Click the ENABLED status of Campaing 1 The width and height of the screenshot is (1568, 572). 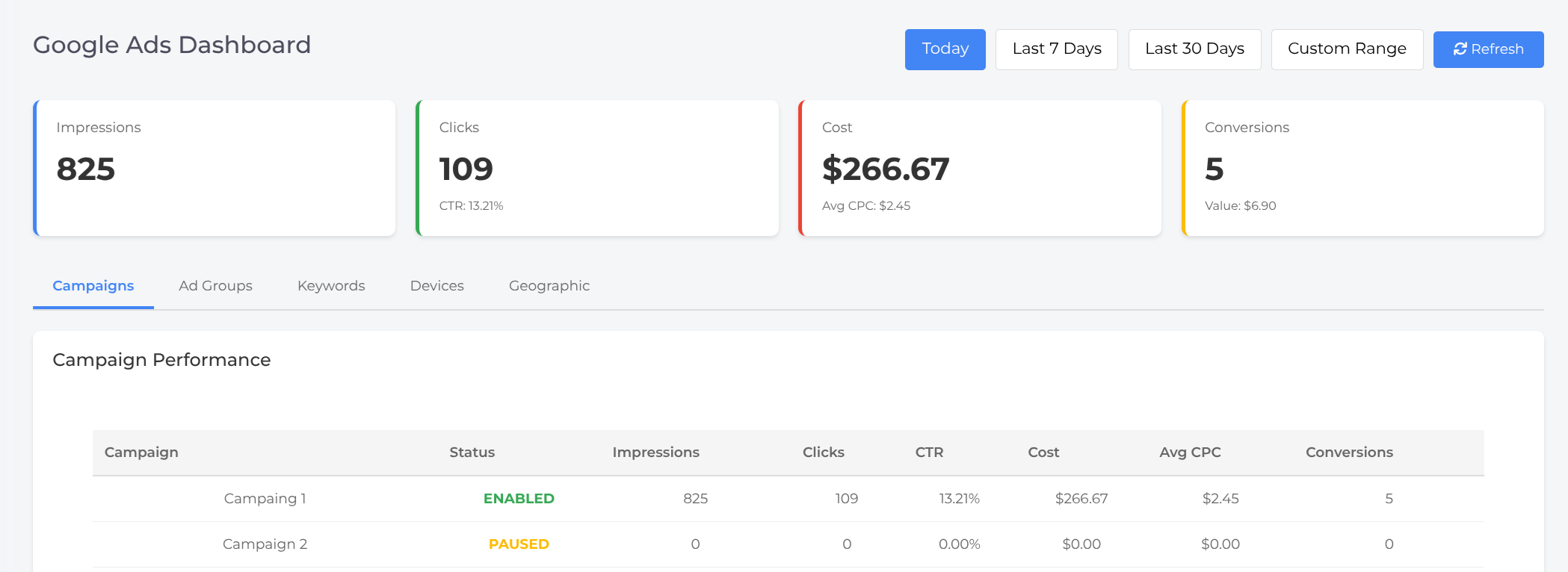pos(519,499)
